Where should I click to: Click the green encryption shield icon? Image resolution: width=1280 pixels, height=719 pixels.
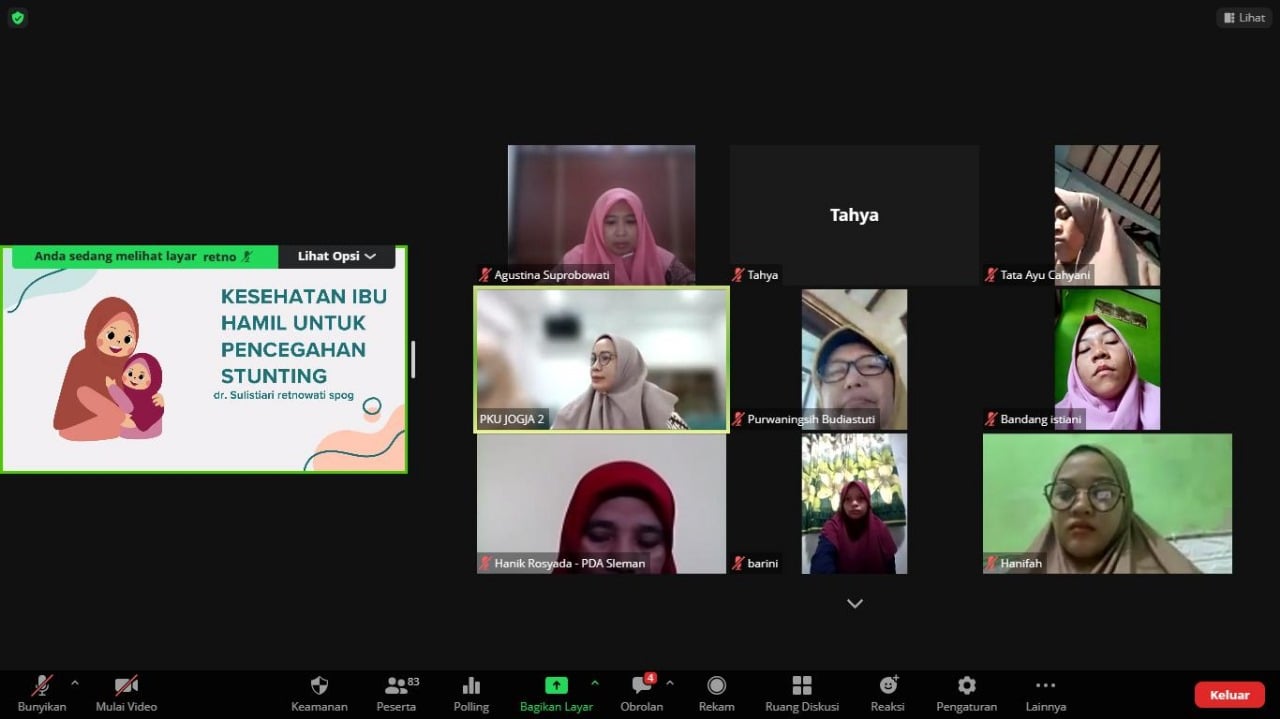(x=17, y=17)
